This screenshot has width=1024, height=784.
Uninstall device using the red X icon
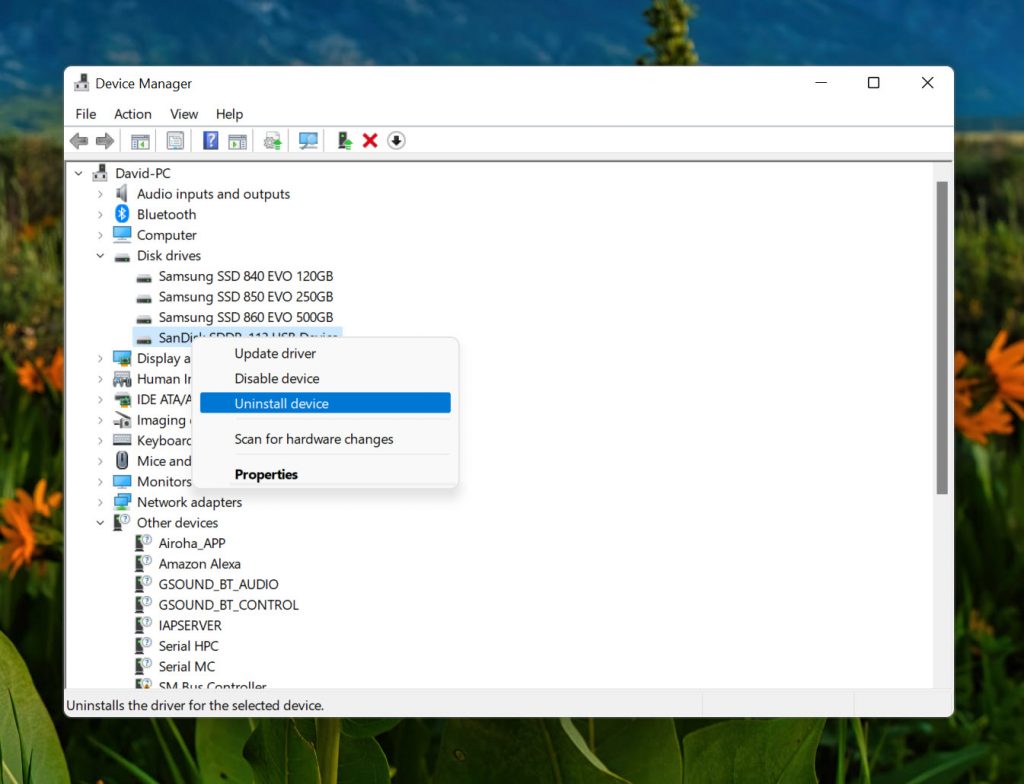click(x=370, y=140)
